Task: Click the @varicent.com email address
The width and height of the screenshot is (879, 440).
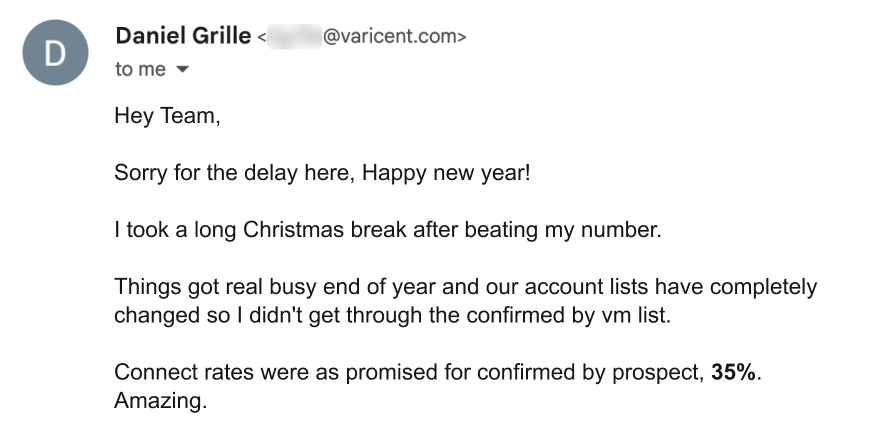Action: [x=393, y=38]
